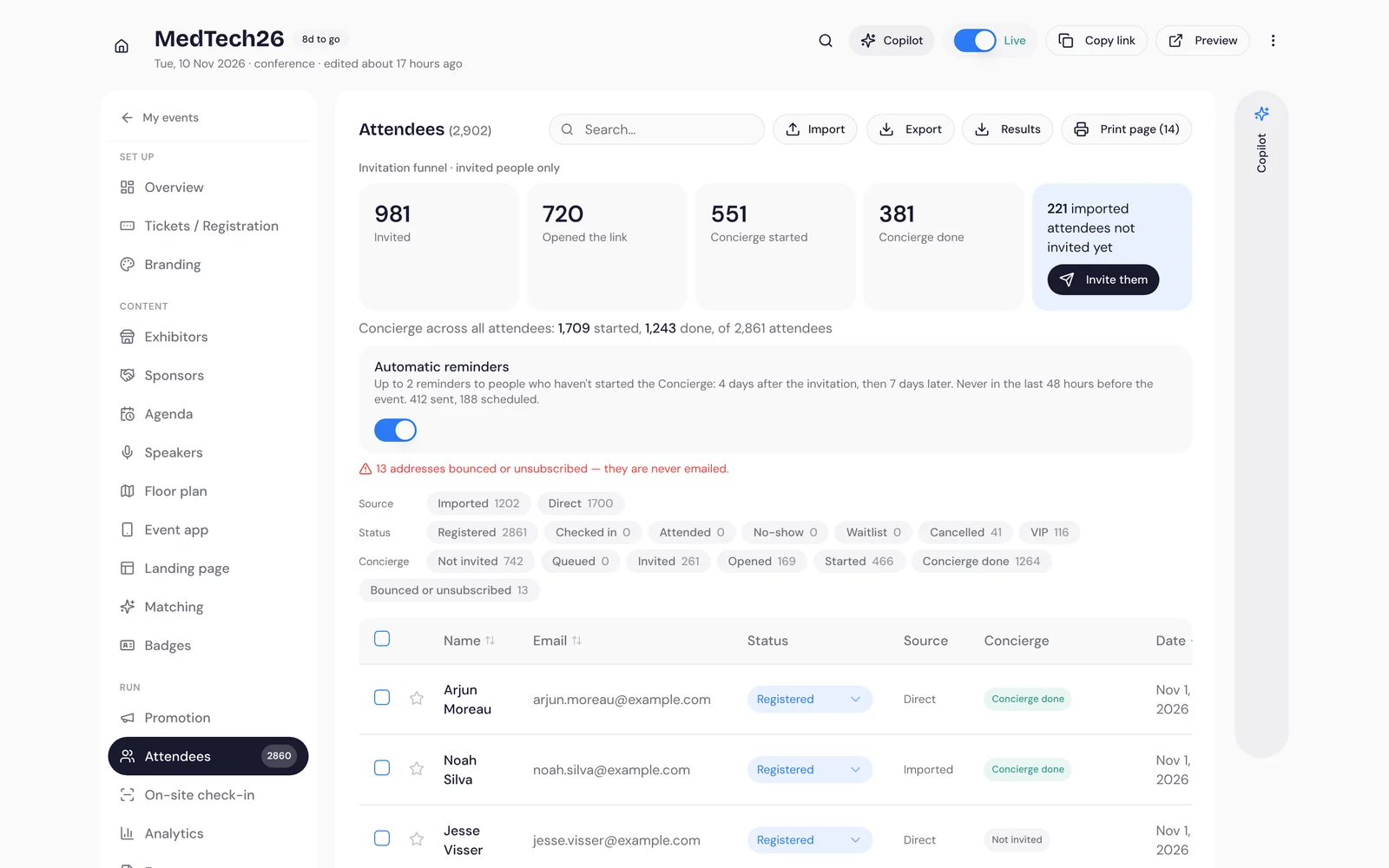Open Copilot side panel sparkle icon

(x=1261, y=114)
